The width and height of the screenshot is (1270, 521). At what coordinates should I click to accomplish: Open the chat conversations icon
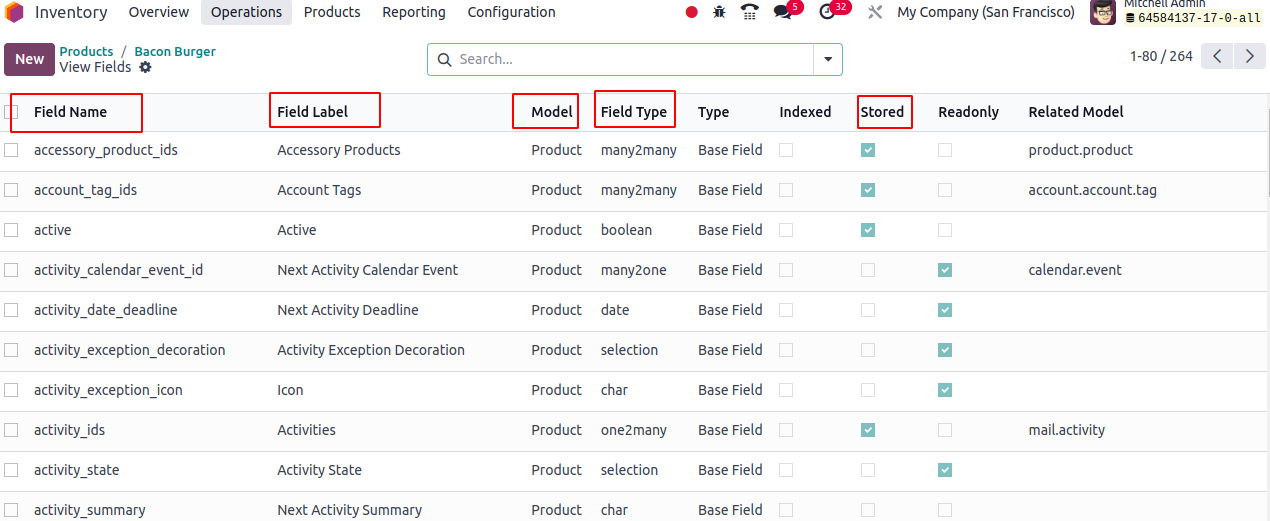click(783, 13)
